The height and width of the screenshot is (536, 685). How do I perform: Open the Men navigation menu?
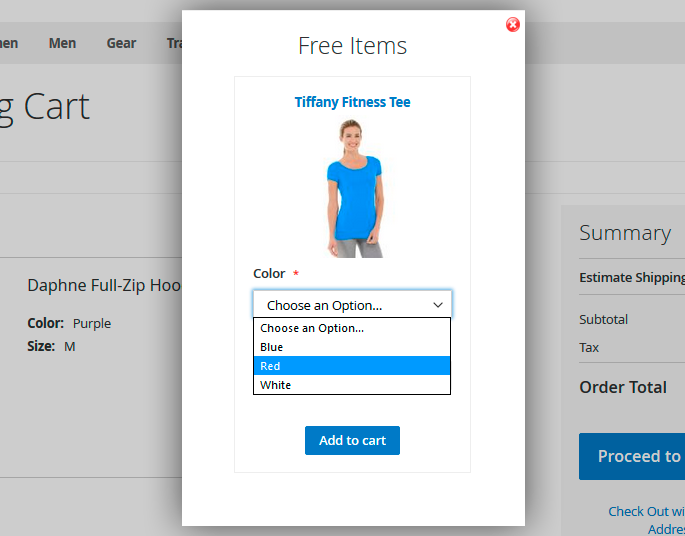(62, 43)
